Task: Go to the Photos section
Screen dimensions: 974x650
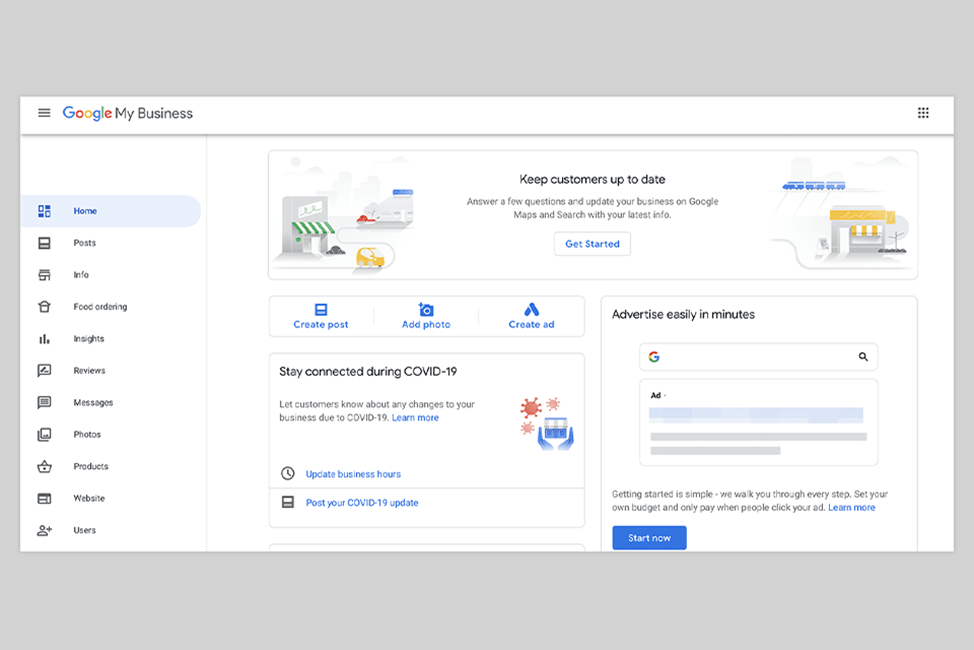Action: point(111,434)
